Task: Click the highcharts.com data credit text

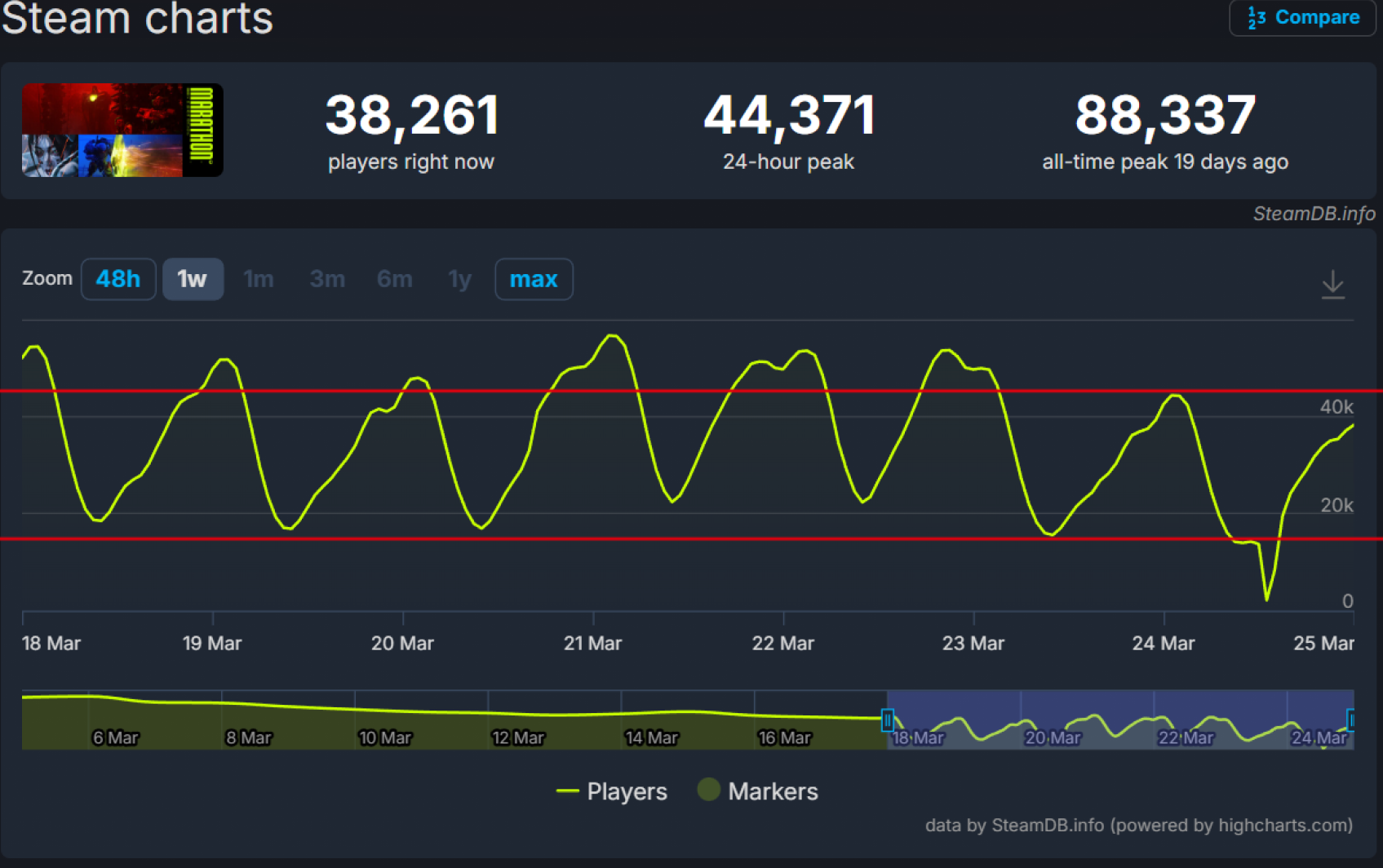Action: [x=1138, y=825]
